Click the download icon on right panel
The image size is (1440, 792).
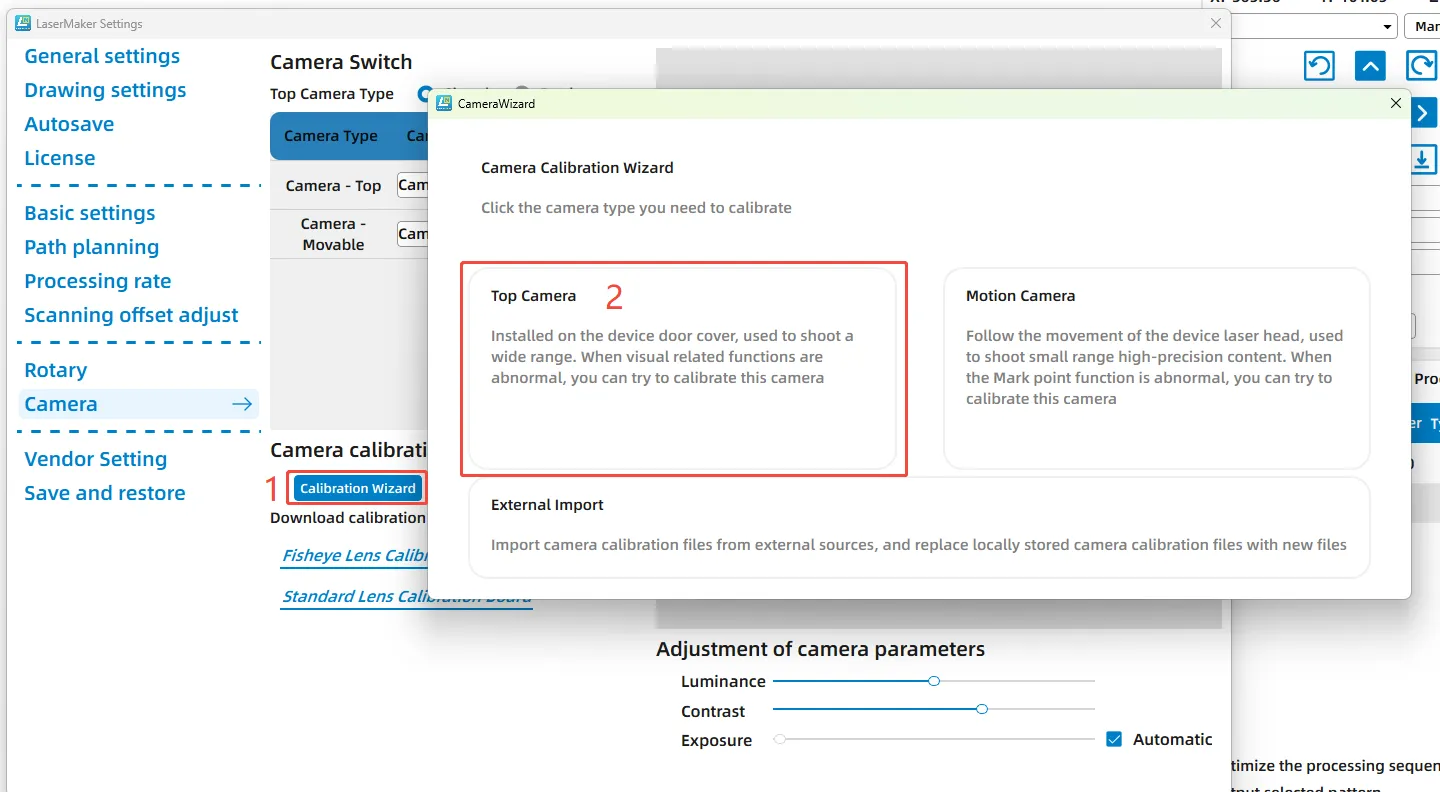1423,160
